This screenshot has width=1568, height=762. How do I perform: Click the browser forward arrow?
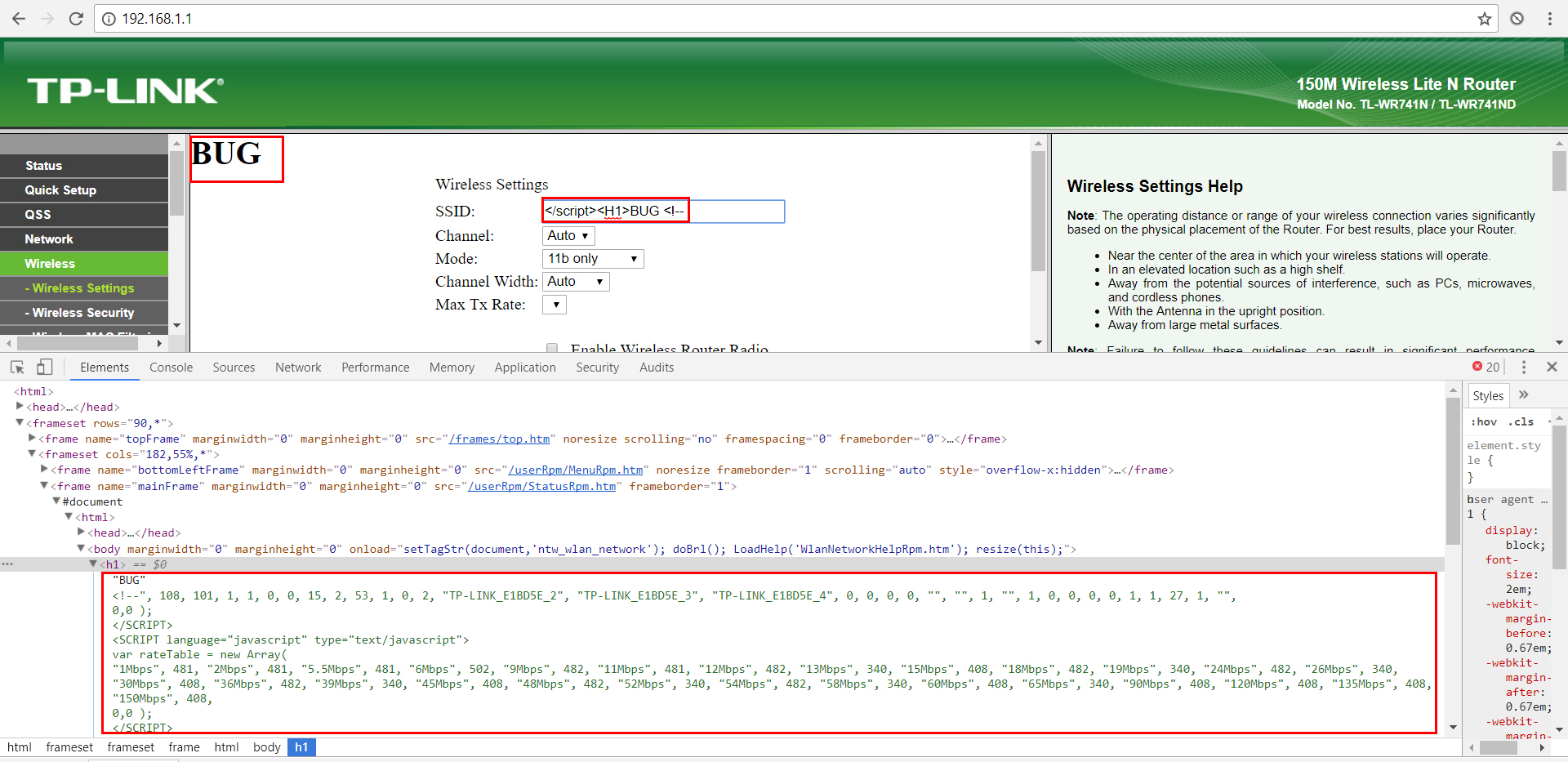[47, 18]
